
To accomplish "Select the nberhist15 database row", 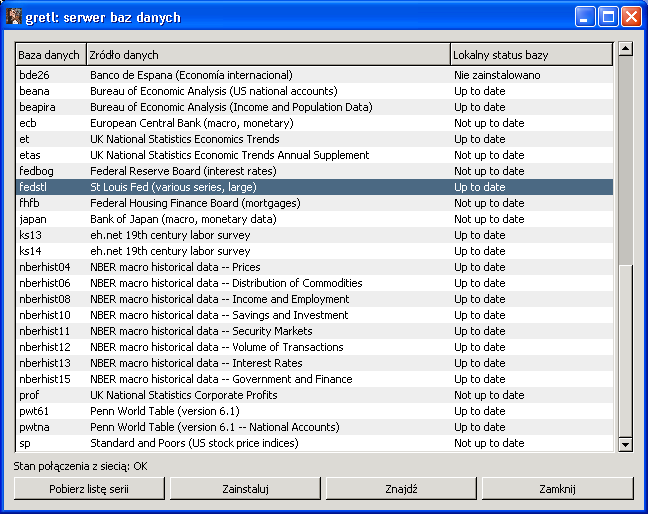I will coord(314,379).
